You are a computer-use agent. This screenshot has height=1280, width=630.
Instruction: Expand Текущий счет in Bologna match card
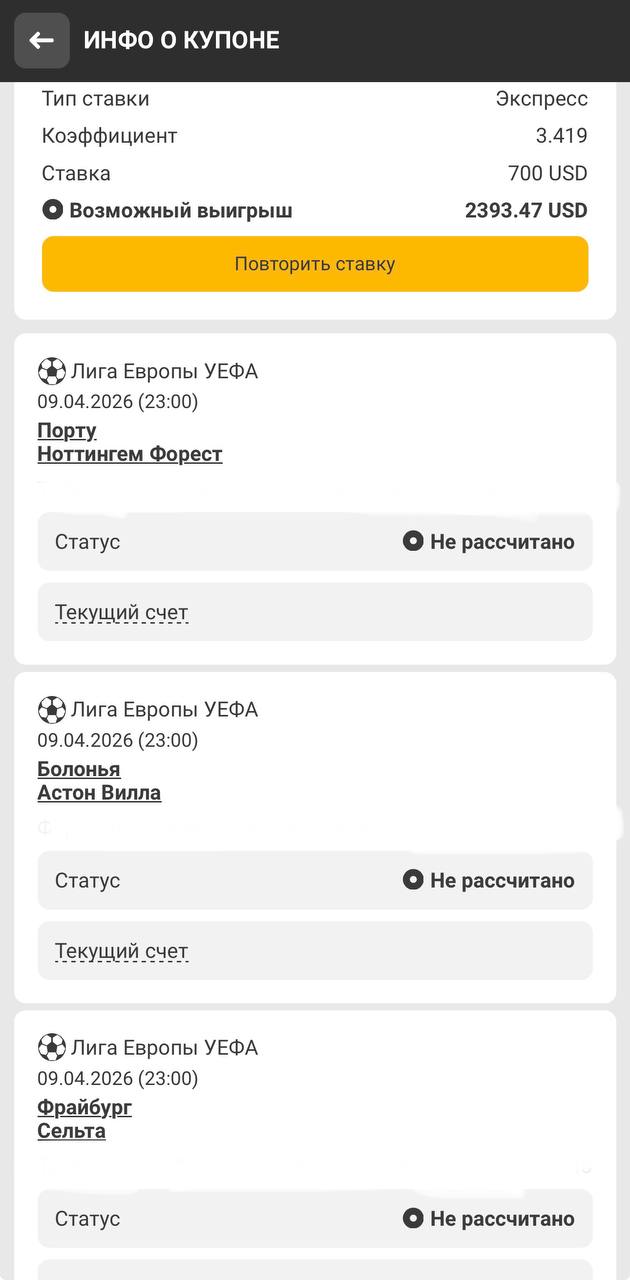click(121, 951)
